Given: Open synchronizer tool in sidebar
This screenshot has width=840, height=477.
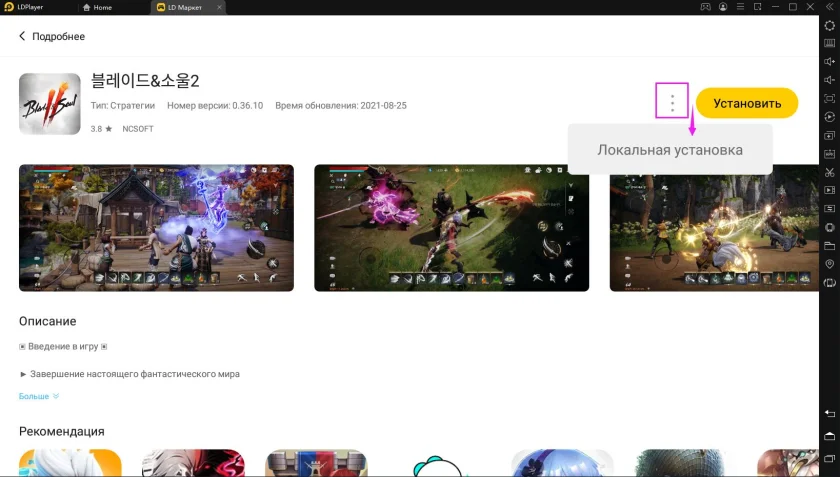Looking at the screenshot, I should [x=829, y=208].
